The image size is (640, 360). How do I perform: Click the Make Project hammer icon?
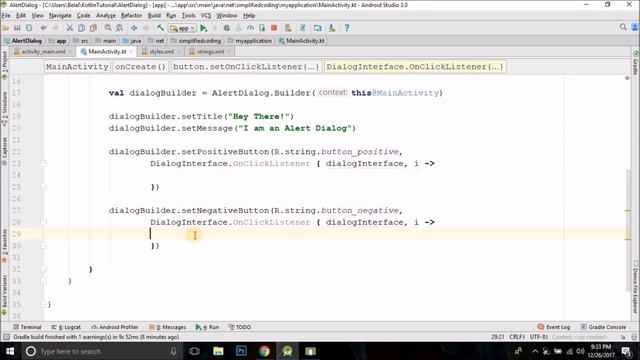tap(160, 28)
